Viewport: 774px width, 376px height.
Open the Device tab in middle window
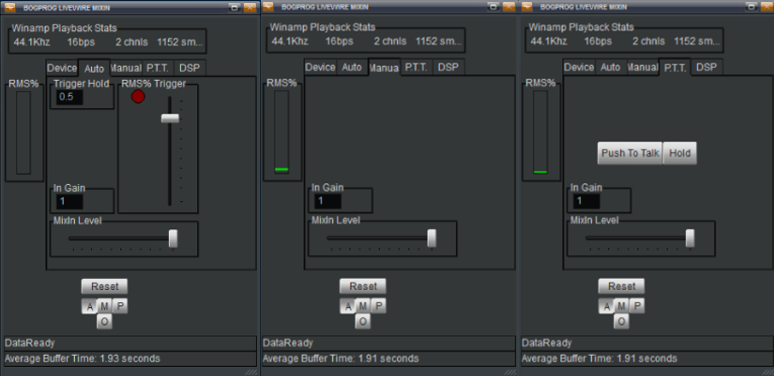coord(320,68)
